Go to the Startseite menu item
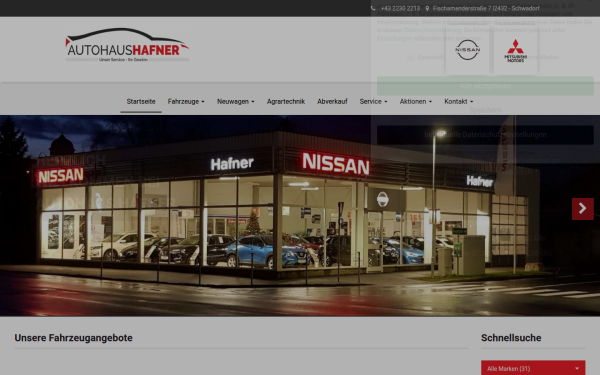Screen dimensions: 600x375 click(141, 101)
